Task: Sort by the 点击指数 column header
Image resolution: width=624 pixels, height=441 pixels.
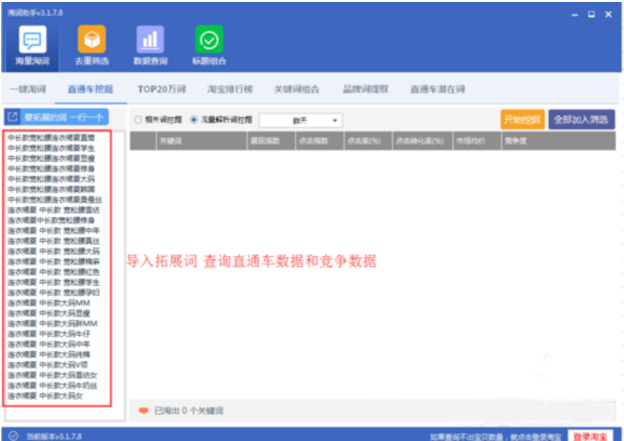Action: pos(320,141)
